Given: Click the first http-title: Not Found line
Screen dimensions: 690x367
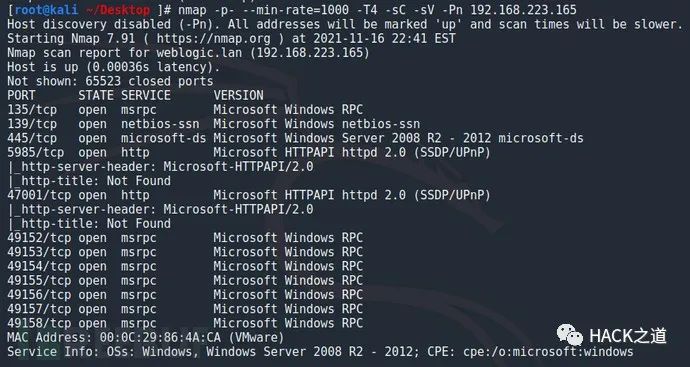Looking at the screenshot, I should click(x=89, y=181).
